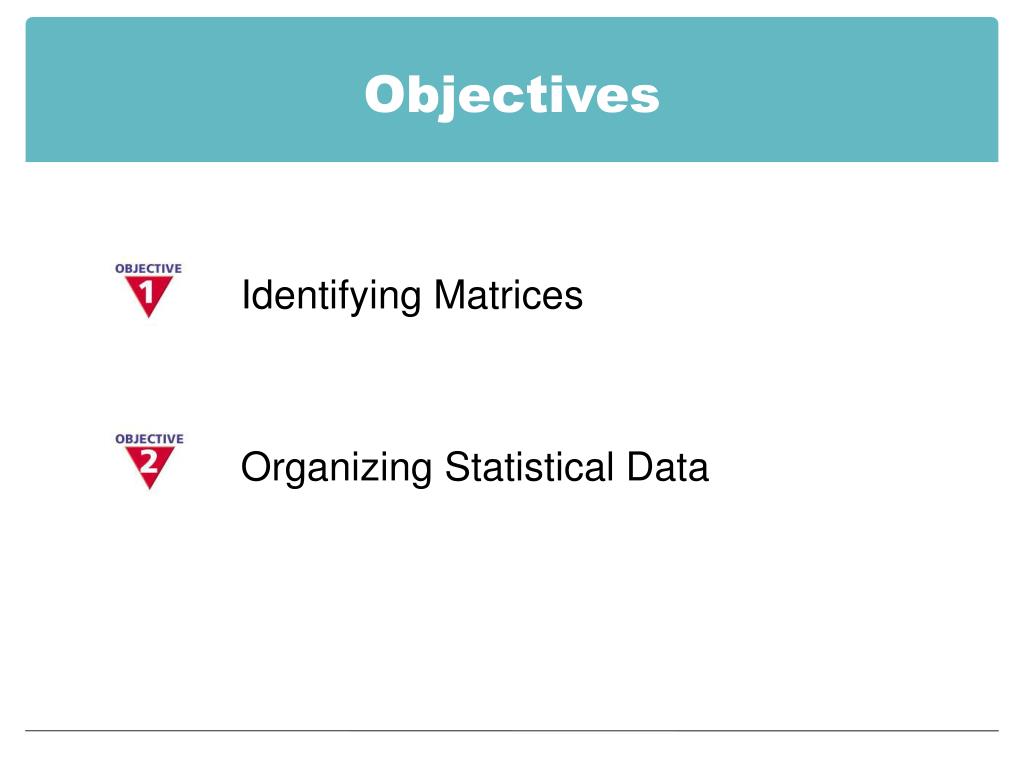The height and width of the screenshot is (768, 1024).
Task: Click the bottom tip of the Objective 1 triangle
Action: coord(149,315)
